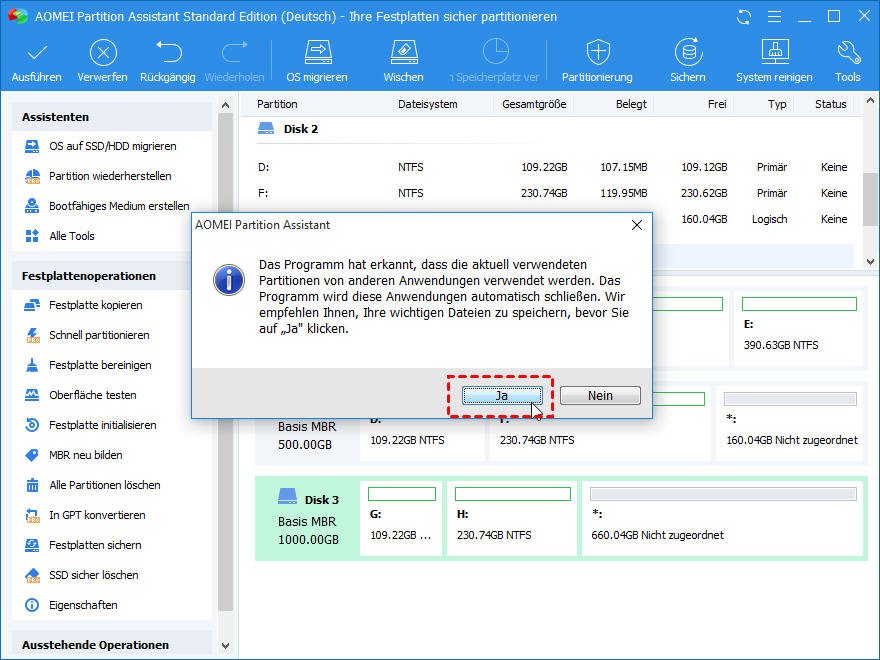The image size is (880, 660).
Task: Click the Ausführen checkmark icon
Action: (37, 53)
